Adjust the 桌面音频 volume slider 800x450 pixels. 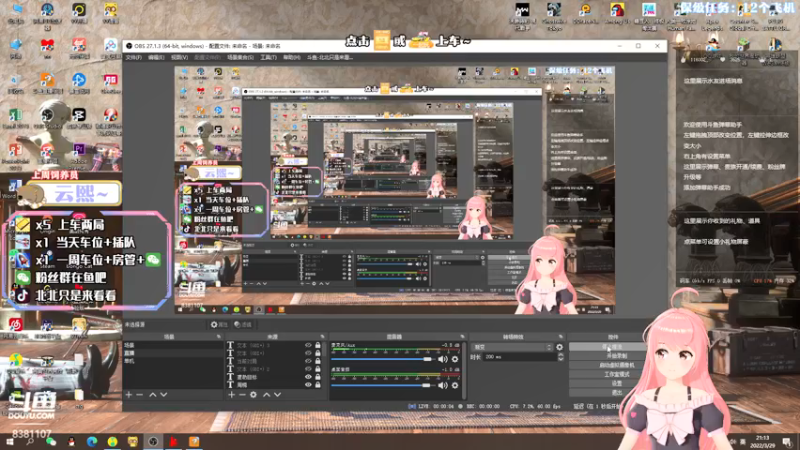(382, 385)
